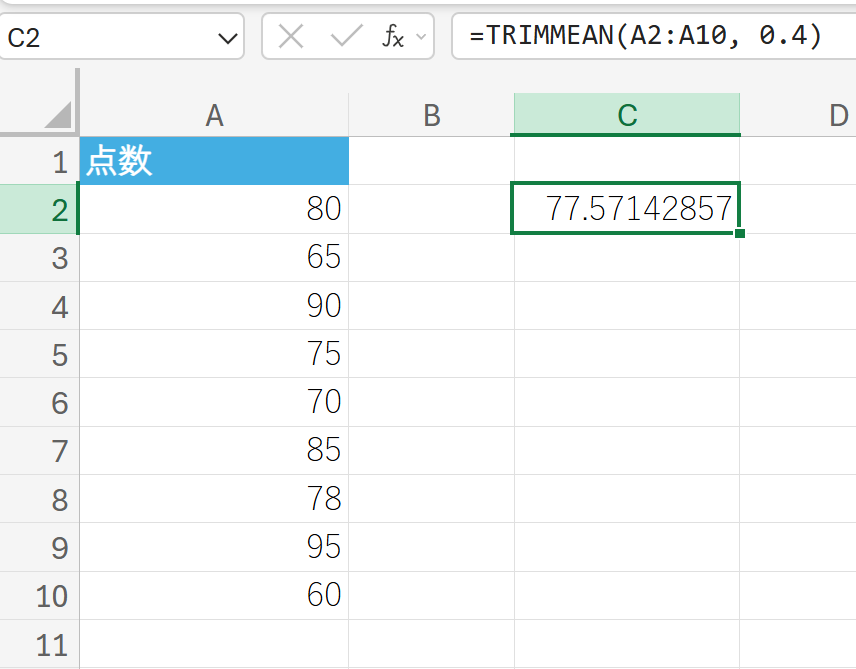
Task: Select cell C2 with value 77.57142857
Action: click(x=626, y=209)
